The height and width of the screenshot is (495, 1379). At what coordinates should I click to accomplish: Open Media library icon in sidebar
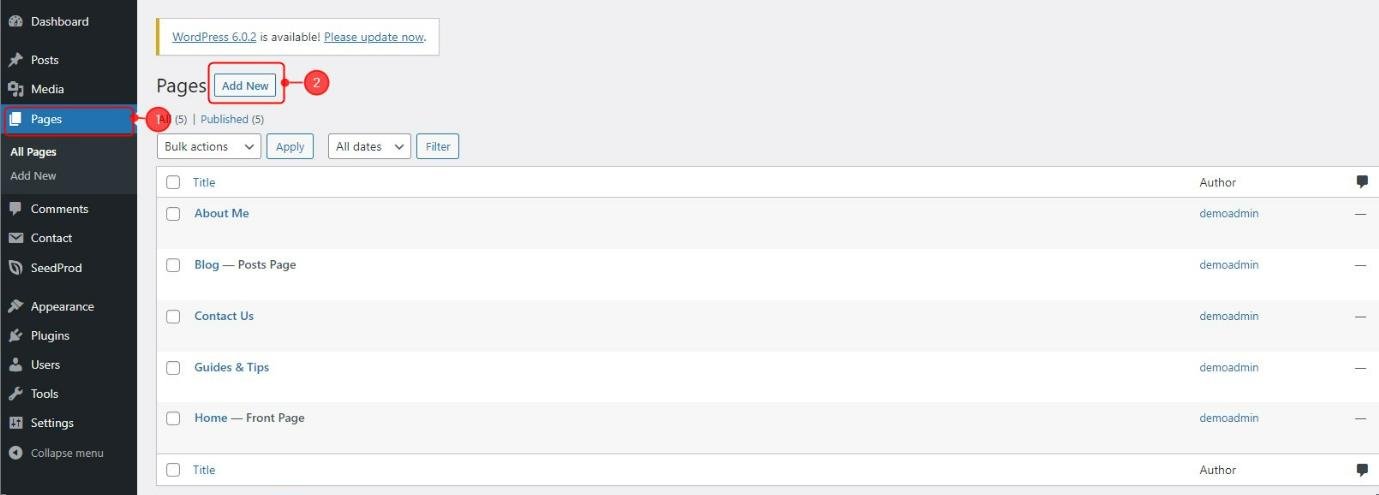(x=15, y=89)
